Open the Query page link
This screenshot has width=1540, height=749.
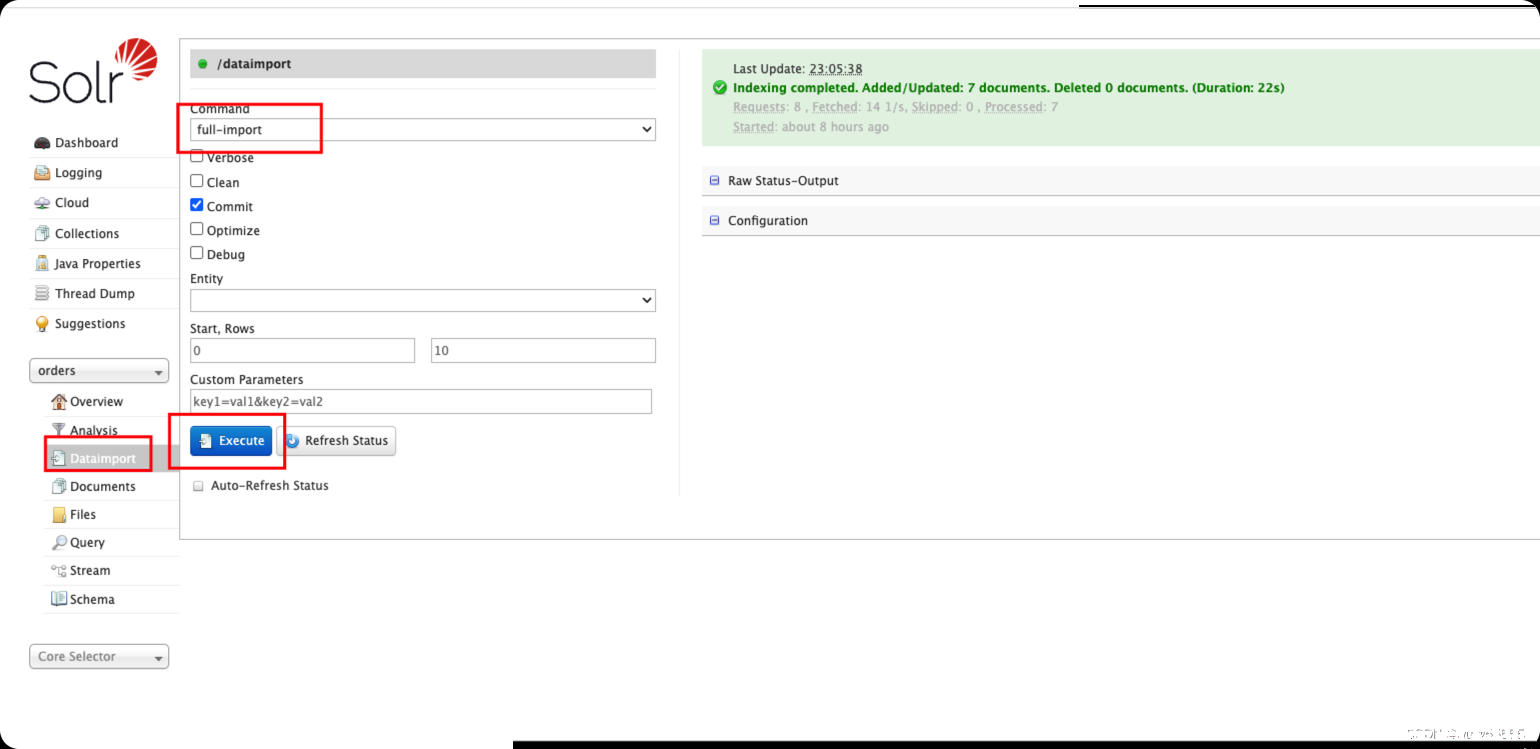tap(87, 542)
